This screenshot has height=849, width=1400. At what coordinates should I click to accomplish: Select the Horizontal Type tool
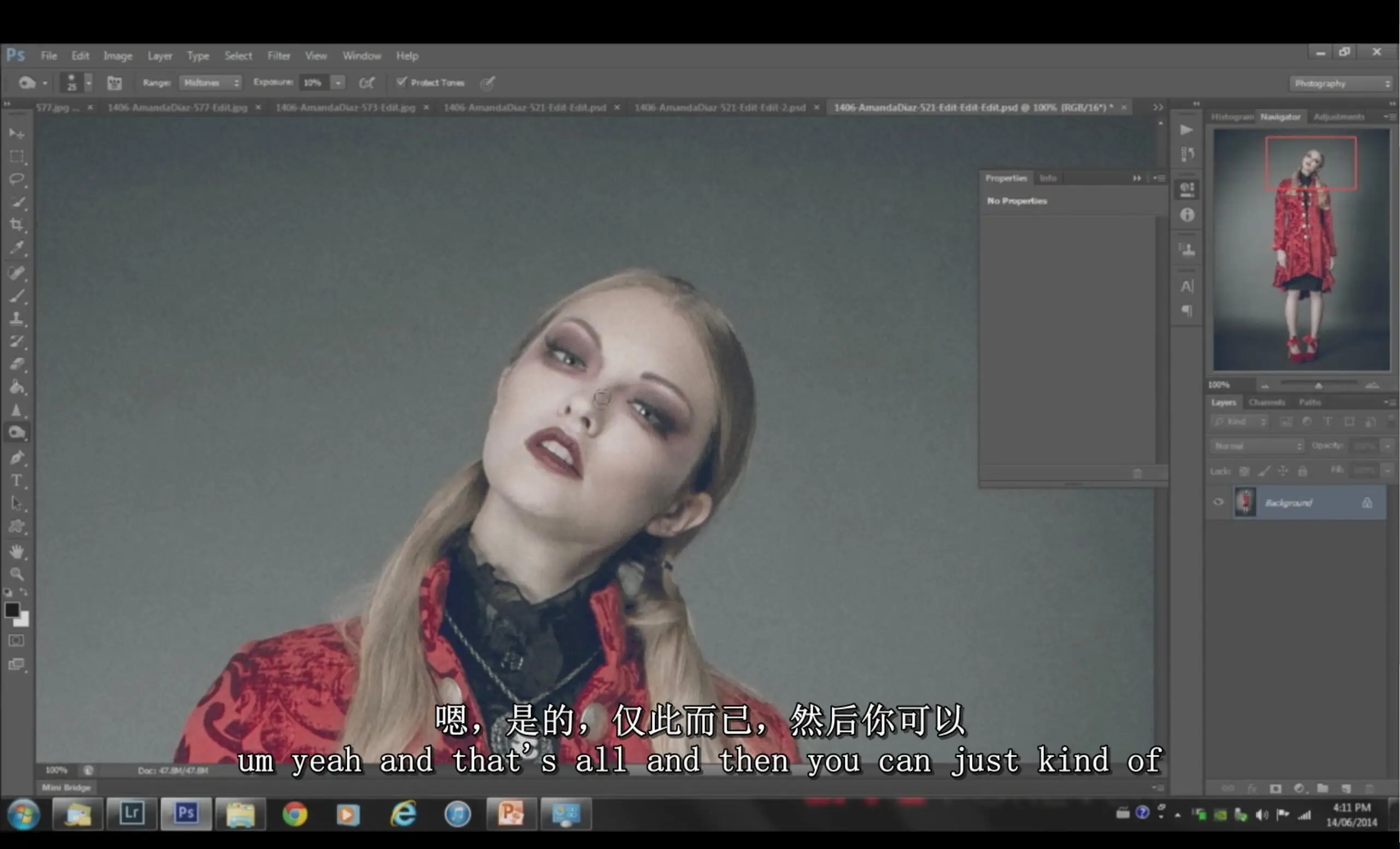click(x=16, y=481)
